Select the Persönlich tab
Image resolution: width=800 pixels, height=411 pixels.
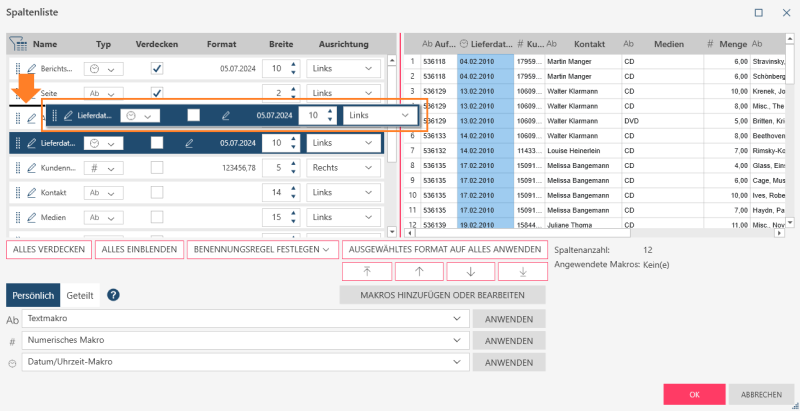click(x=33, y=296)
